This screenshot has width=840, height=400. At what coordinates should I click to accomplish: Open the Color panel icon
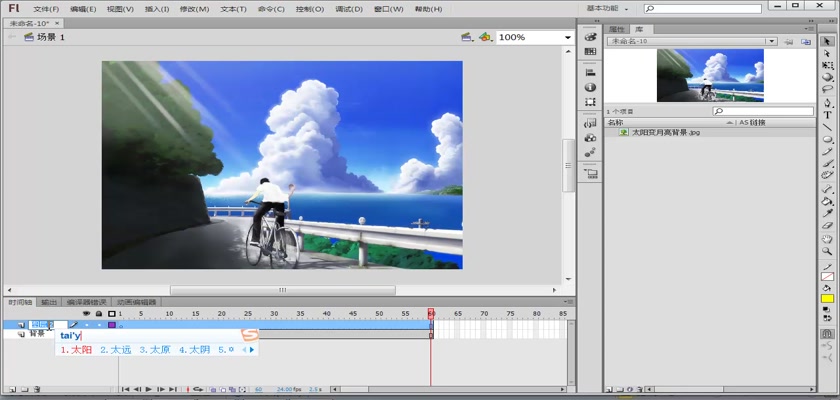click(x=590, y=37)
